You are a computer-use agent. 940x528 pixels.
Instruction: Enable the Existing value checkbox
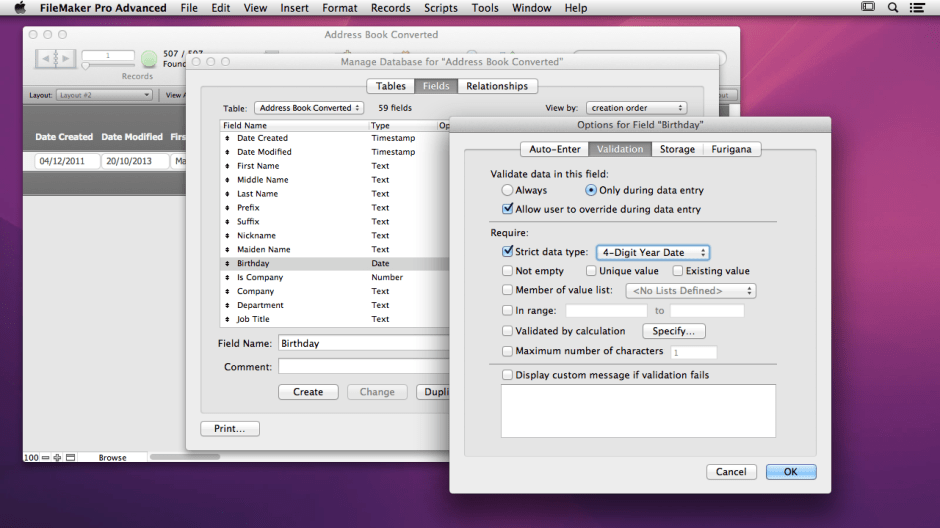(677, 271)
